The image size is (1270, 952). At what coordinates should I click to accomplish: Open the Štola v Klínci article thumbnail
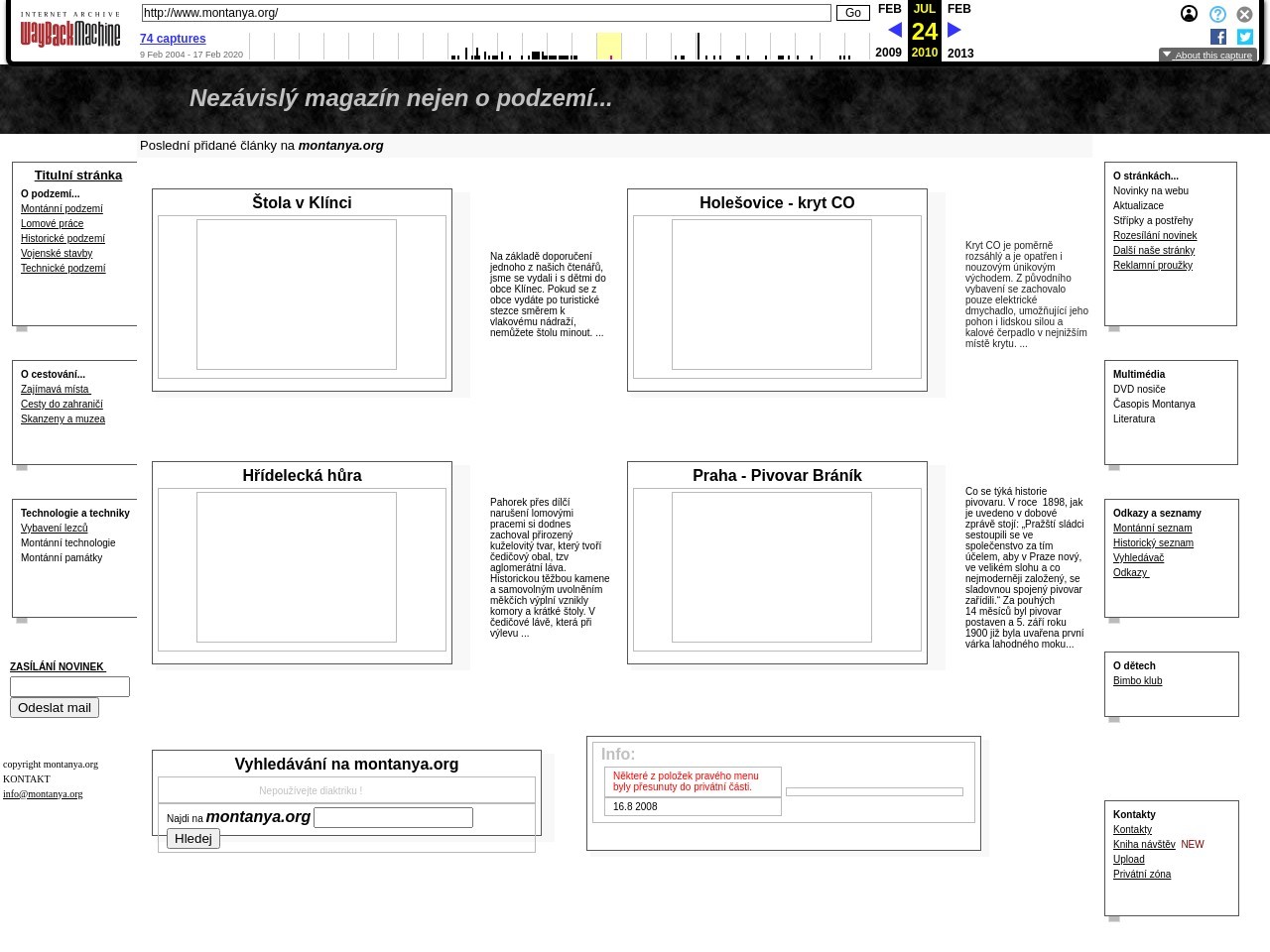tap(297, 295)
